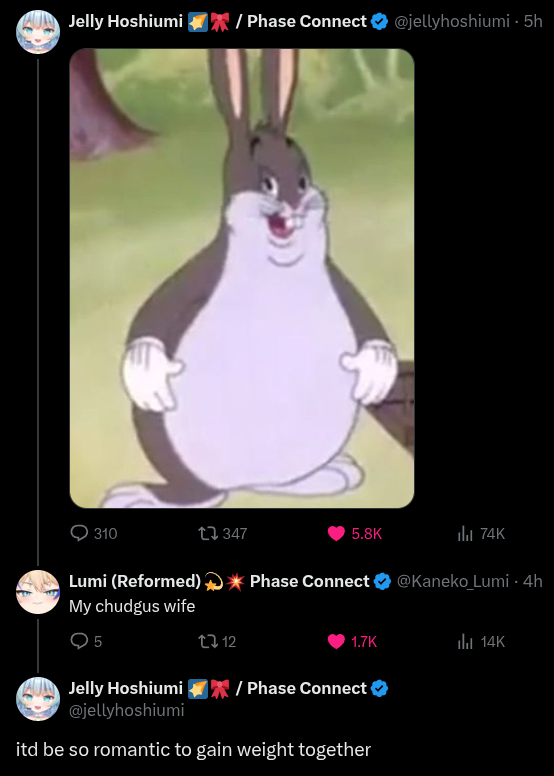Open view count 14K on Lumi's tweet

(x=481, y=641)
